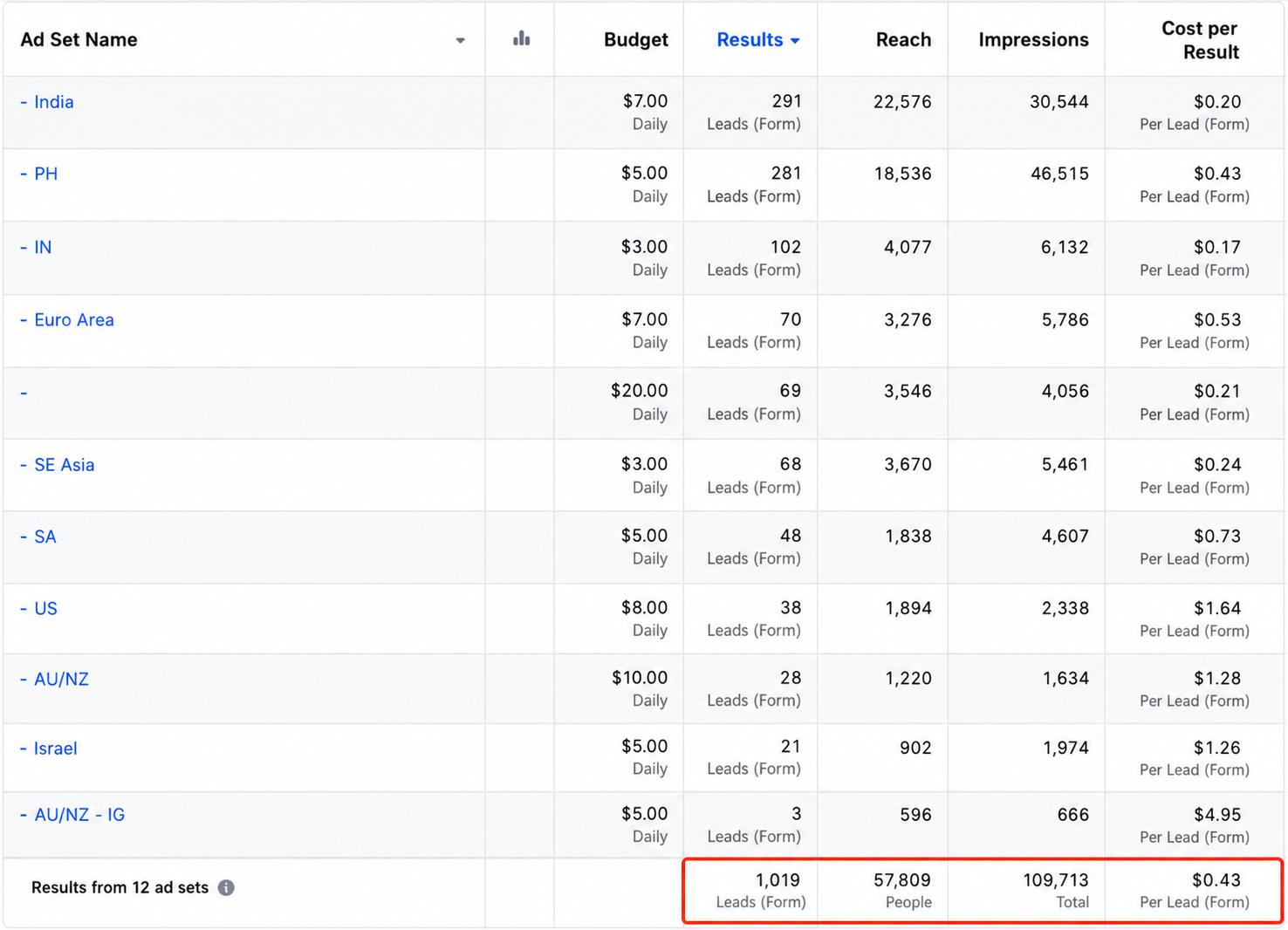
Task: Click the 70 results for Euro Area
Action: pyautogui.click(x=791, y=319)
